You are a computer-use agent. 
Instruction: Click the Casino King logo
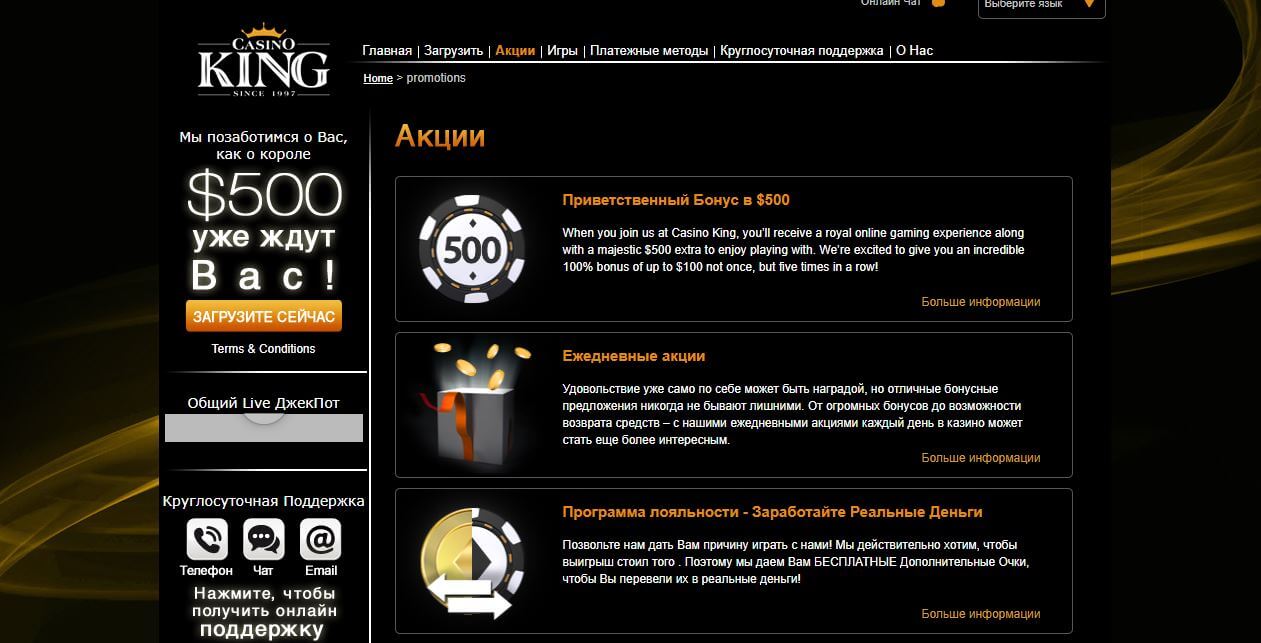[x=263, y=62]
